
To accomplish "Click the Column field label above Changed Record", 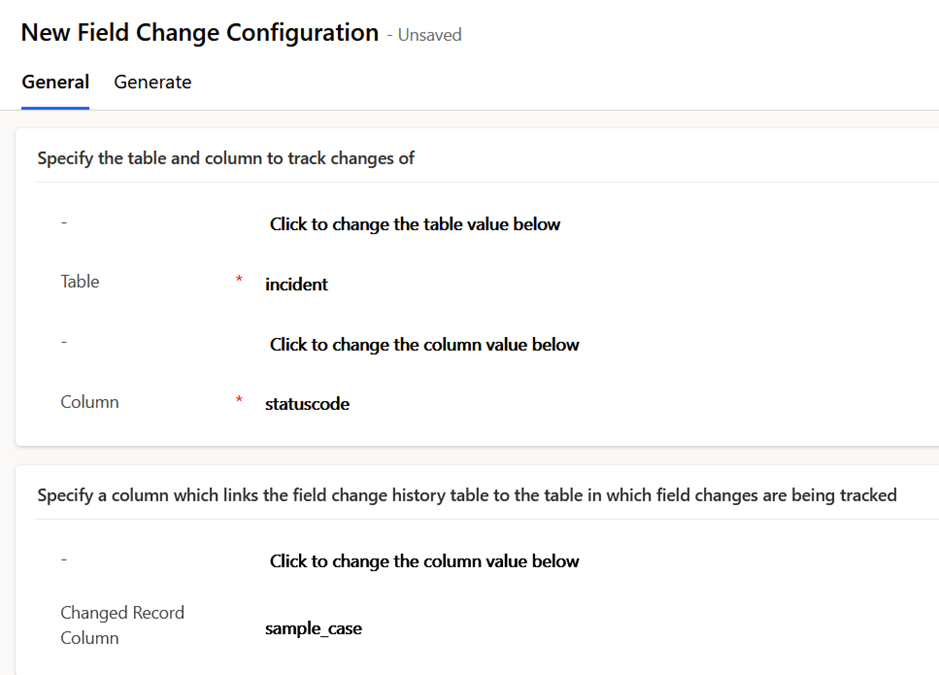I will click(90, 402).
